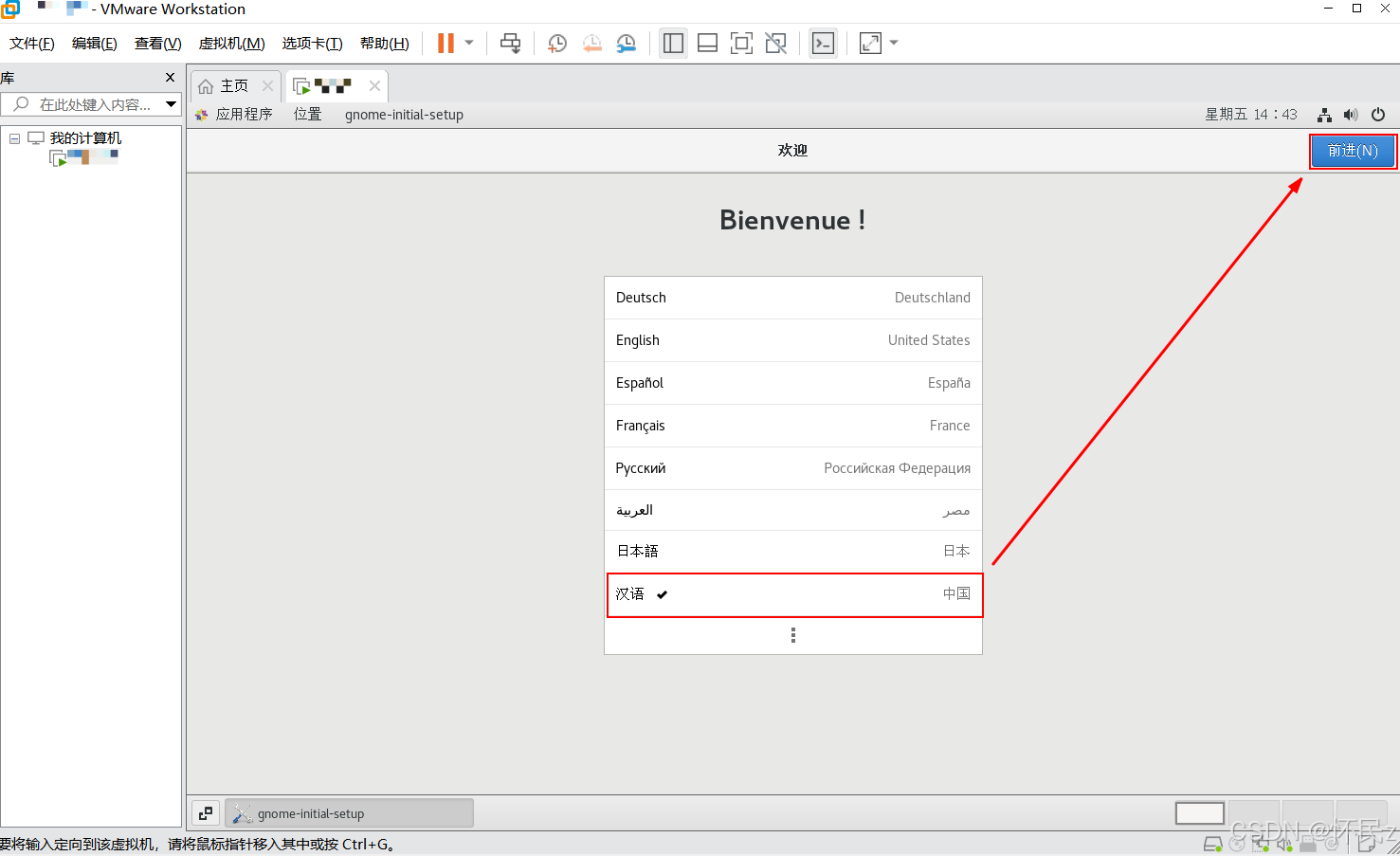Viewport: 1400px width, 856px height.
Task: Click the guest volume speaker icon
Action: point(1351,115)
